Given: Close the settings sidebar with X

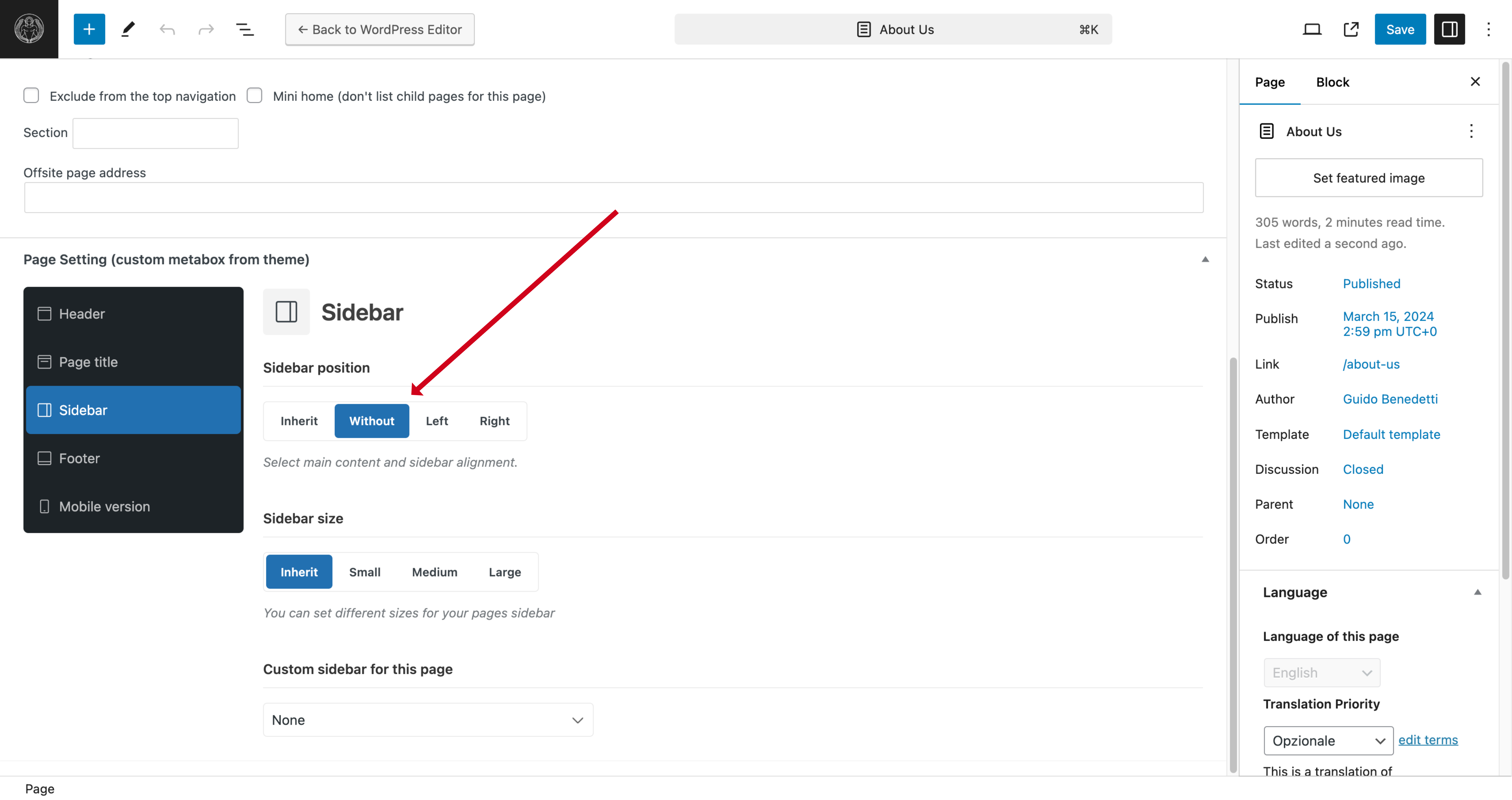Looking at the screenshot, I should pyautogui.click(x=1475, y=82).
